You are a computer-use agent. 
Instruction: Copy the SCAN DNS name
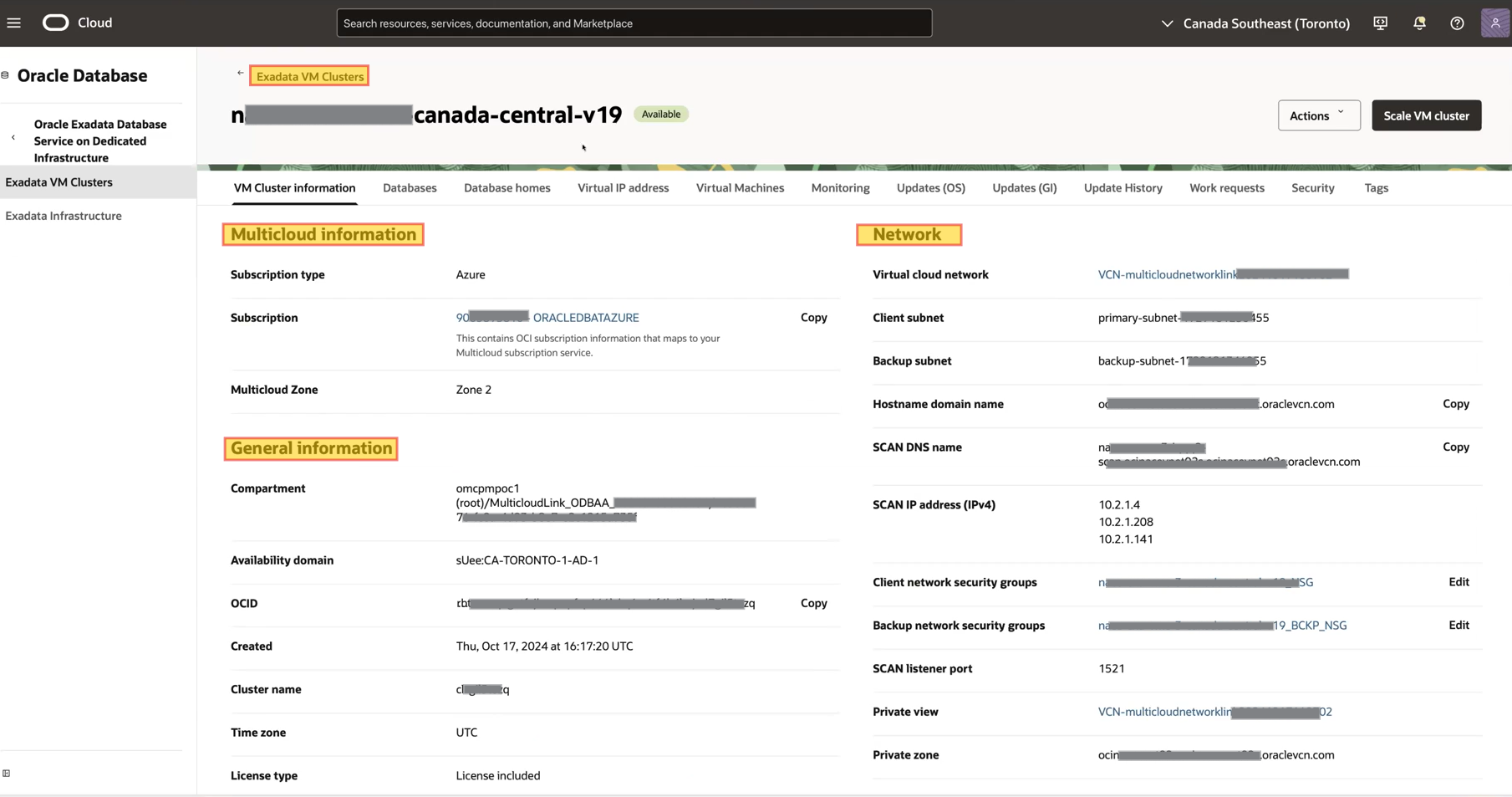[x=1456, y=447]
